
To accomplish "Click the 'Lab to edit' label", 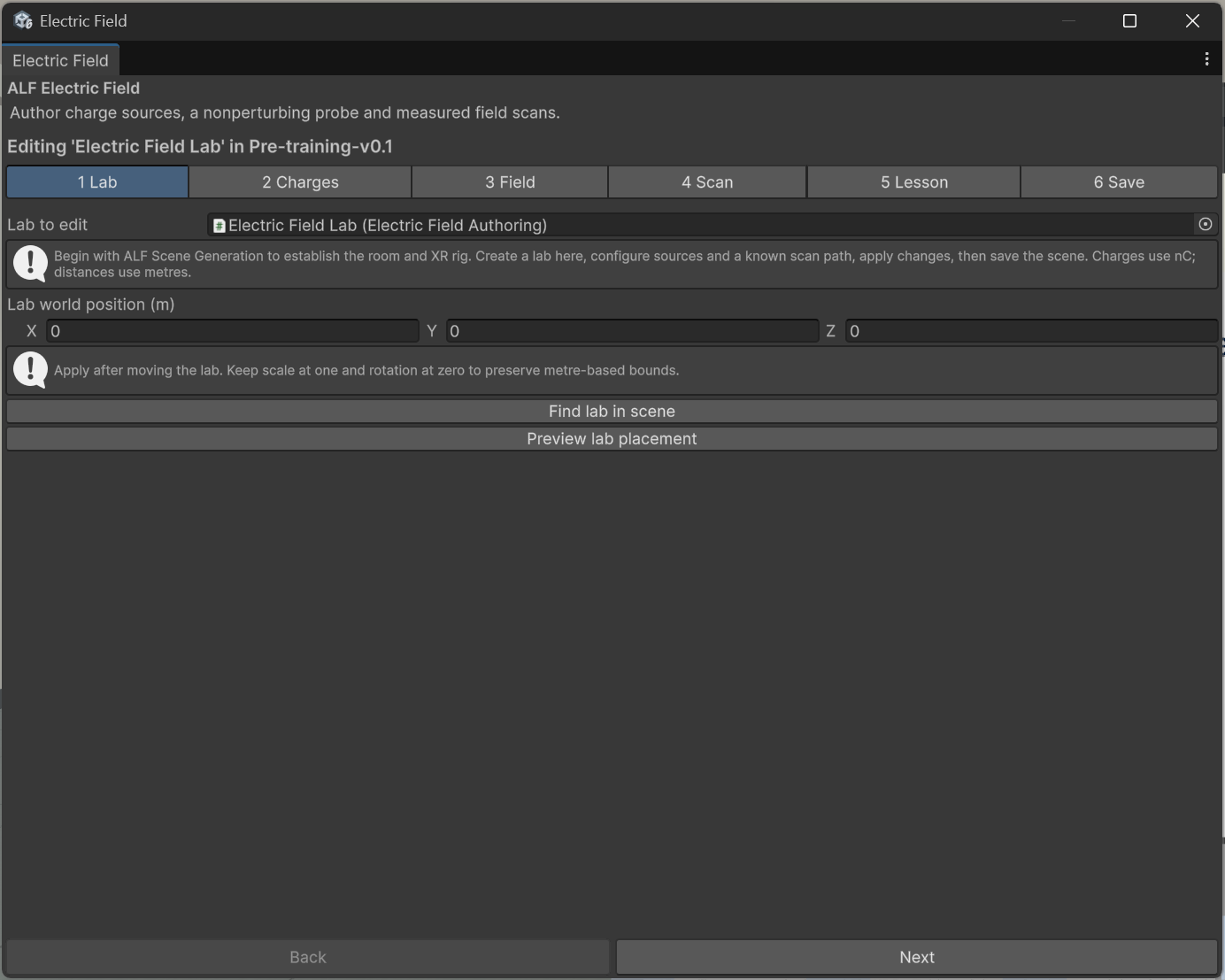I will [48, 225].
